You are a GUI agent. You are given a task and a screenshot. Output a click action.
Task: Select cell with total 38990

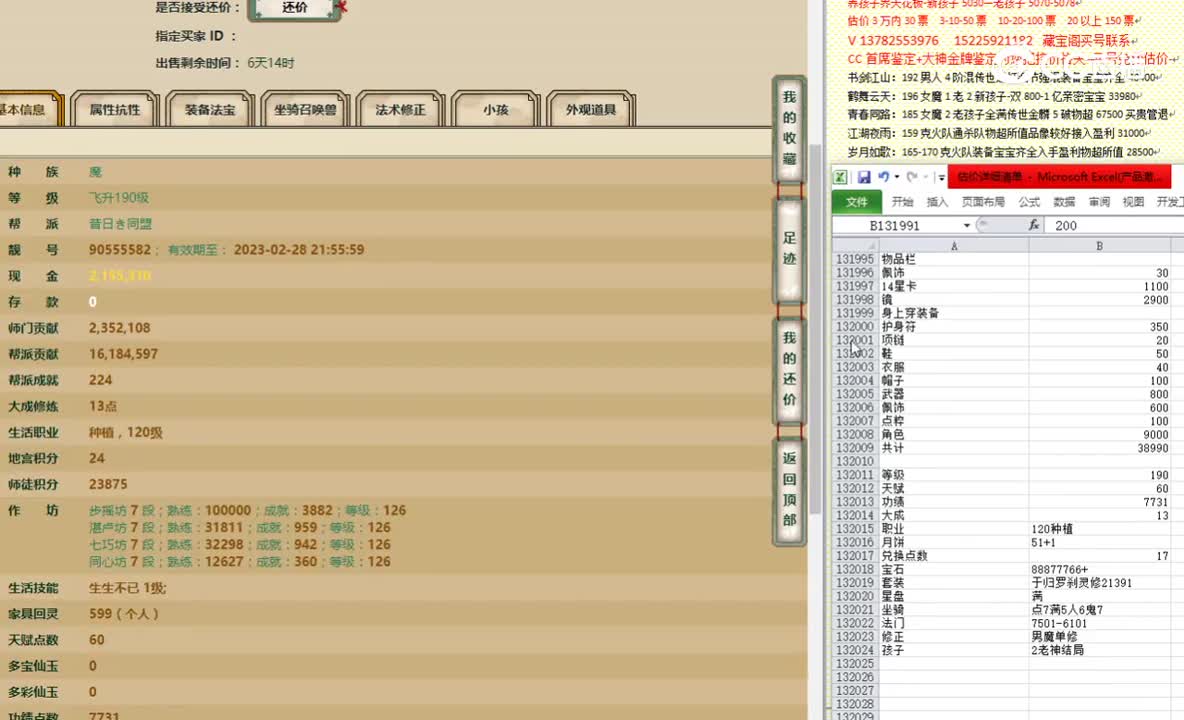pyautogui.click(x=1099, y=448)
